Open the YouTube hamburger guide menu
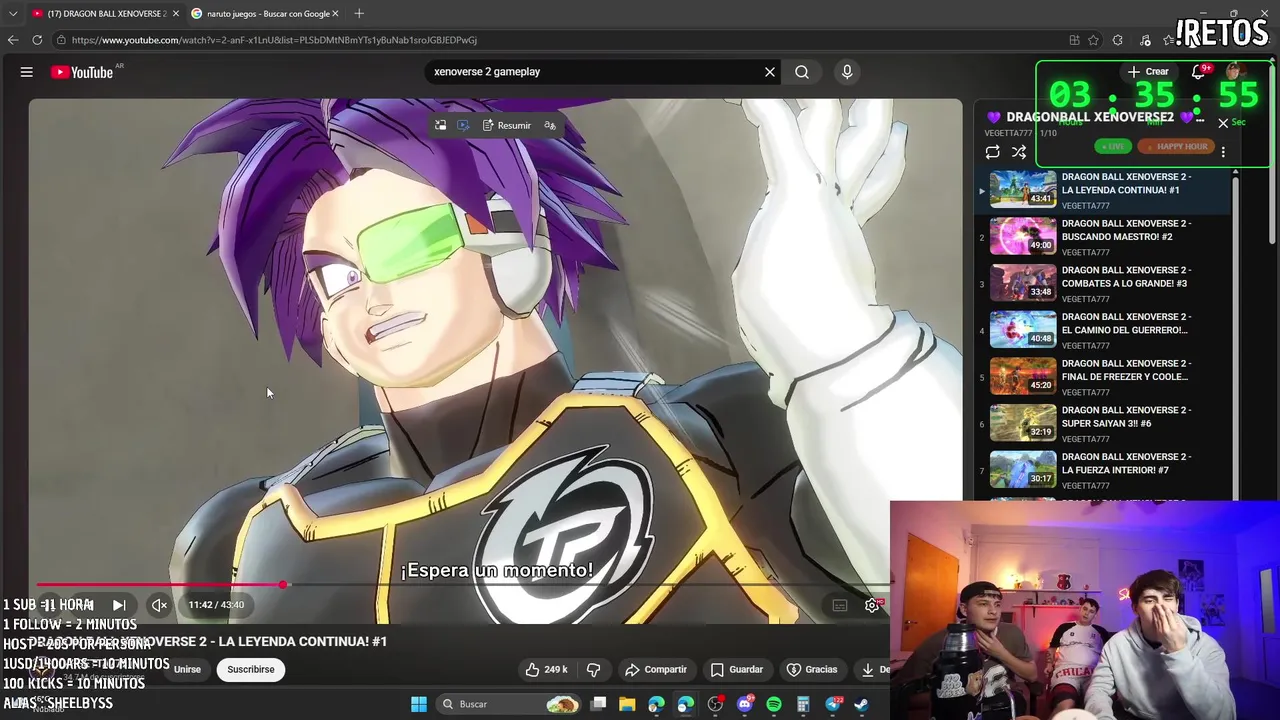Viewport: 1280px width, 720px height. coord(27,72)
